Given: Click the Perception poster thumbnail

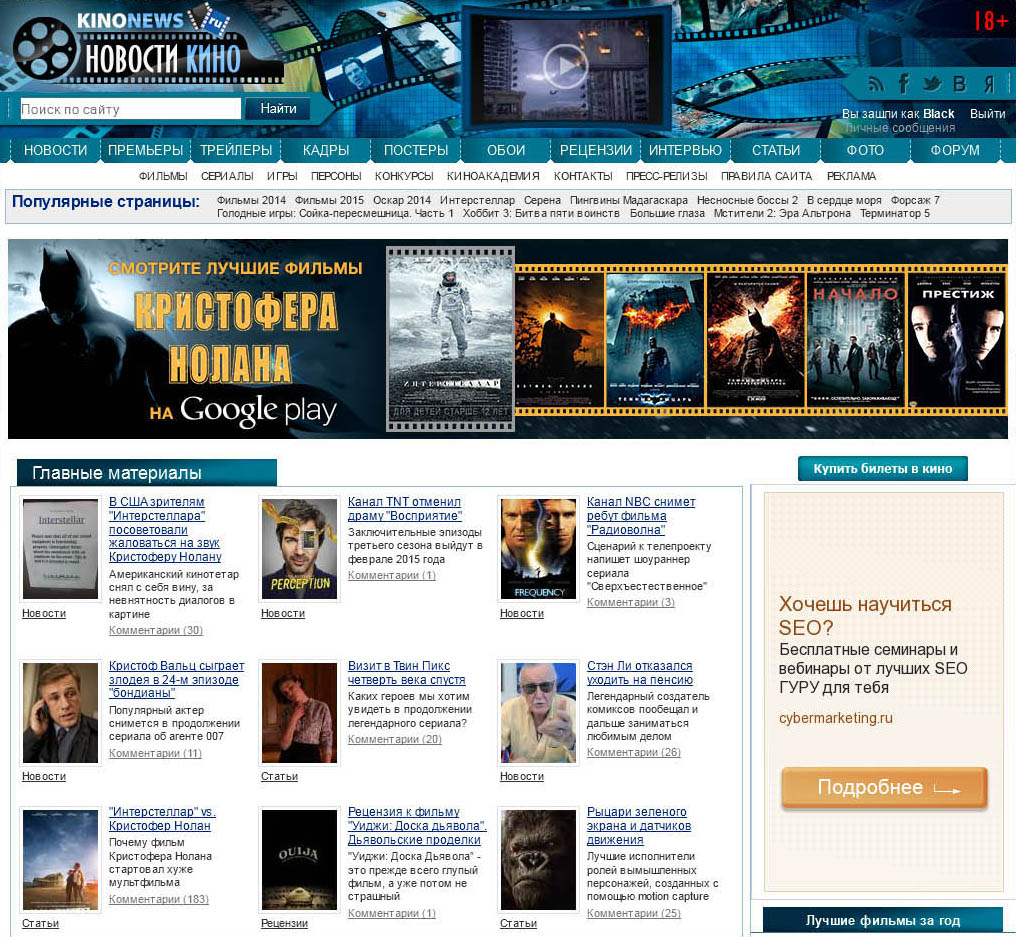Looking at the screenshot, I should tap(299, 549).
